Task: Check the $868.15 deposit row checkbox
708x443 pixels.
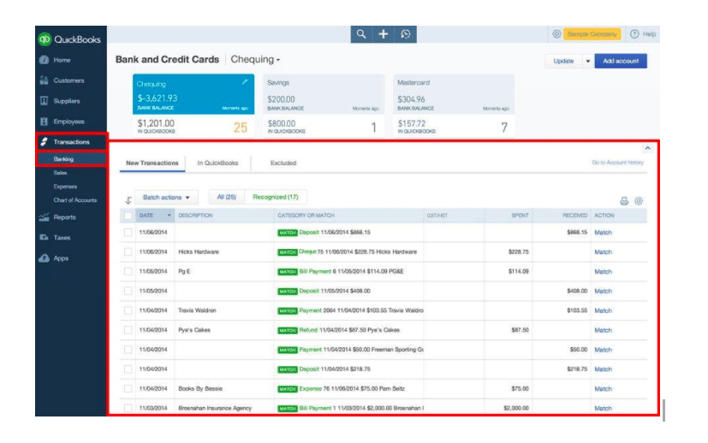Action: point(128,232)
